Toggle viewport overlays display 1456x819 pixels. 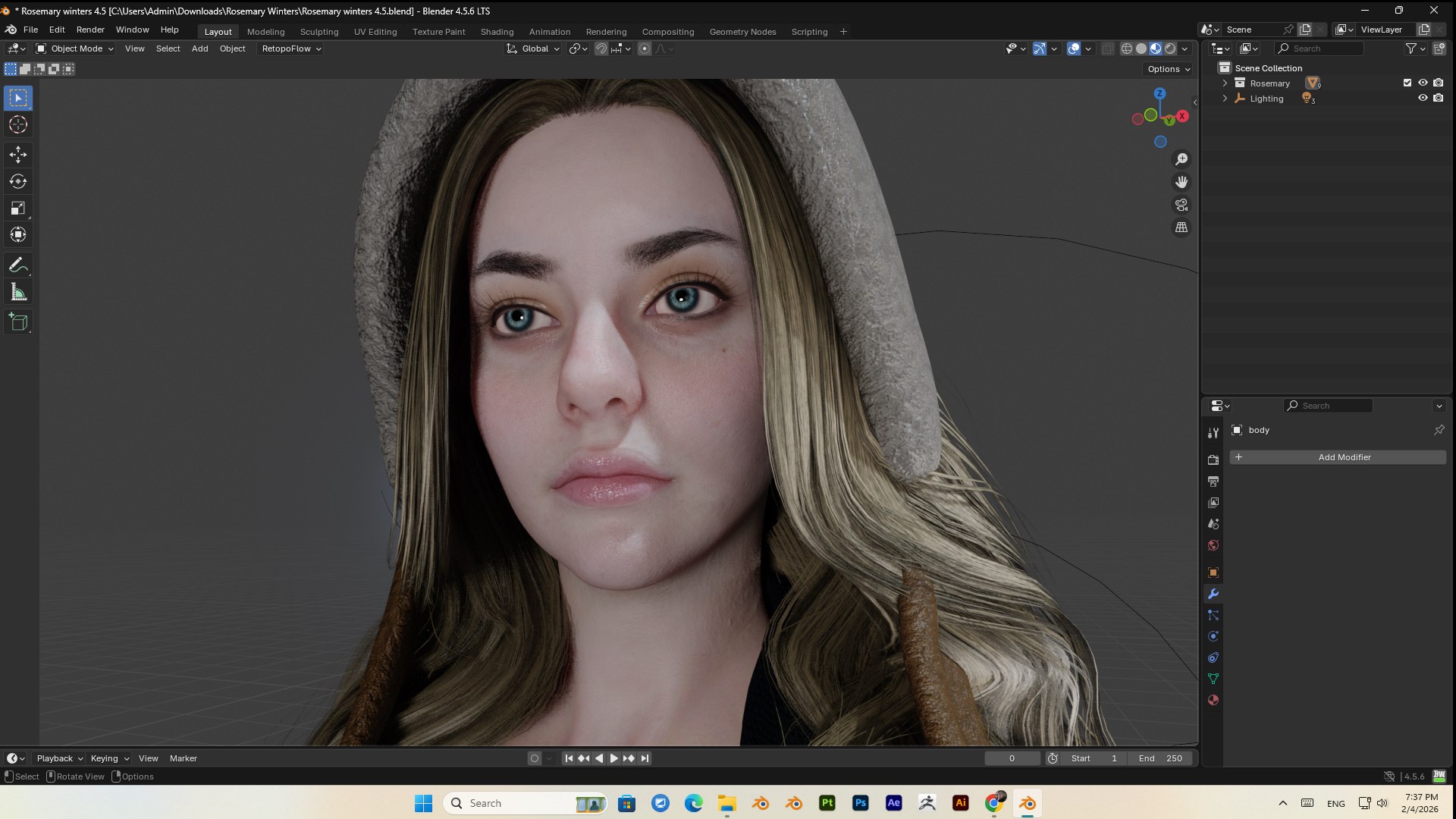[1074, 49]
